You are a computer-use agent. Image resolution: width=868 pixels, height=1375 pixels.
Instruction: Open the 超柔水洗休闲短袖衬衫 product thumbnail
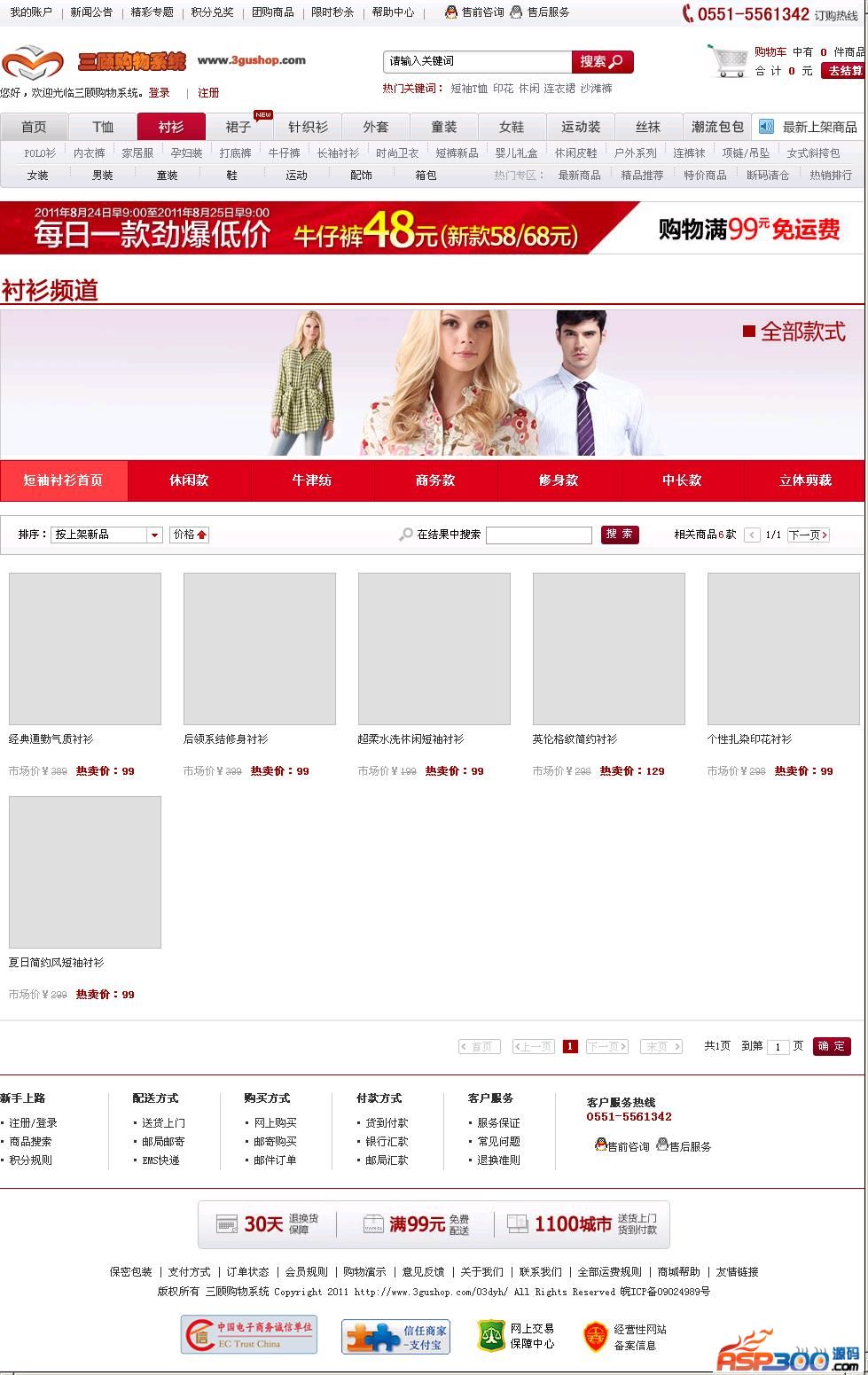434,649
